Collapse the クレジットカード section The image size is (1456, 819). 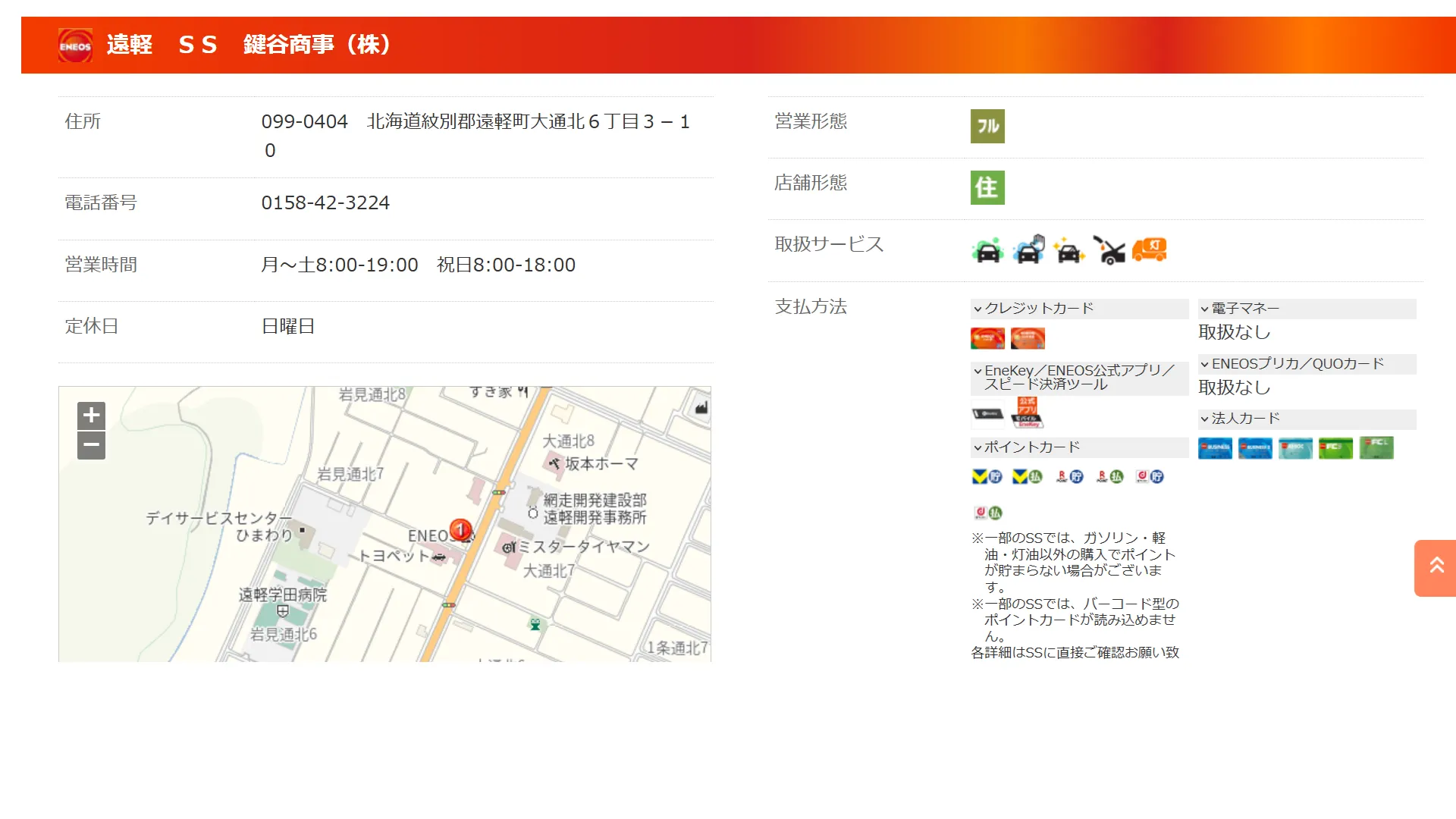(x=1079, y=309)
